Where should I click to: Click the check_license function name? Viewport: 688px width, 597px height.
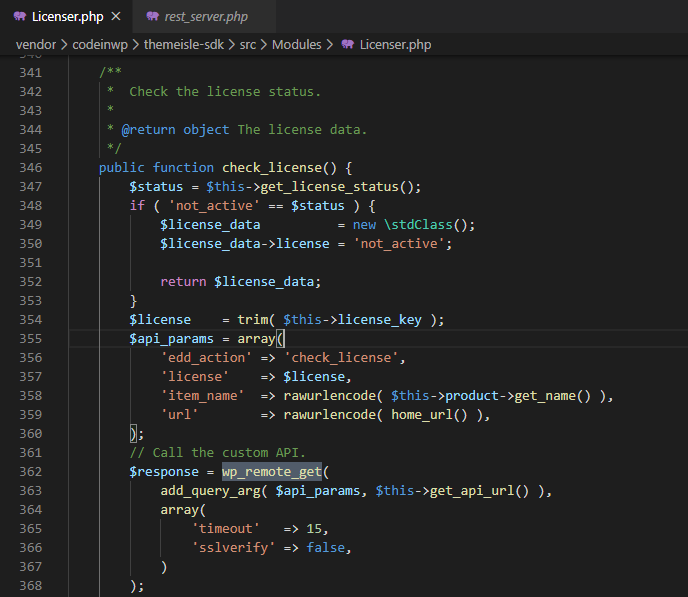[x=272, y=168]
